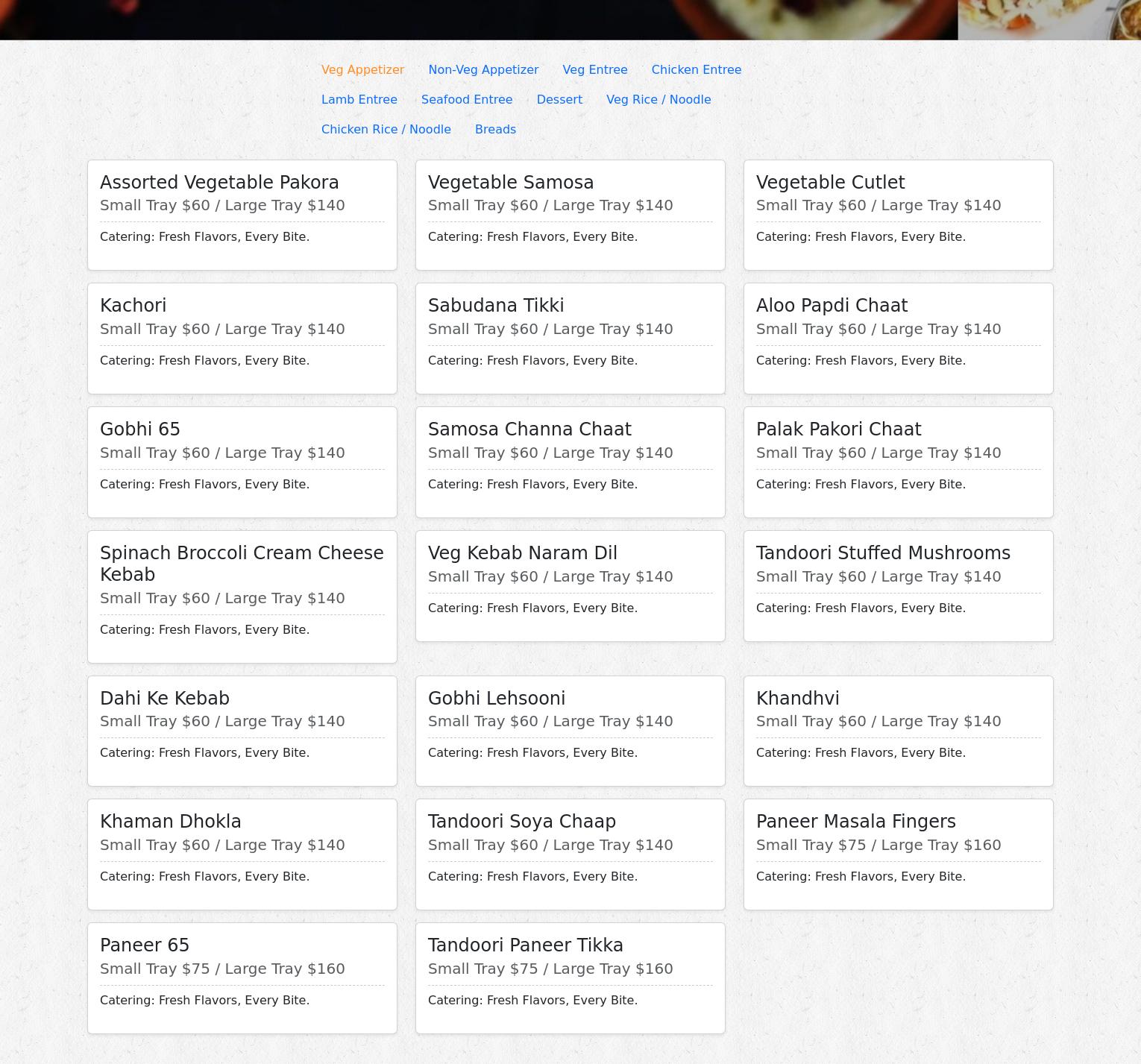Select the Kachori card title
Viewport: 1141px width, 1064px height.
pos(133,306)
